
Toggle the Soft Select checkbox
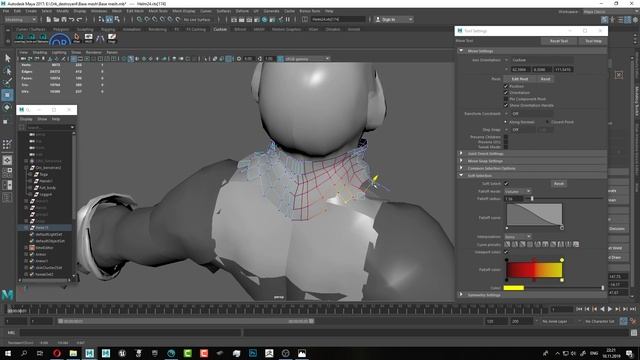(x=506, y=184)
